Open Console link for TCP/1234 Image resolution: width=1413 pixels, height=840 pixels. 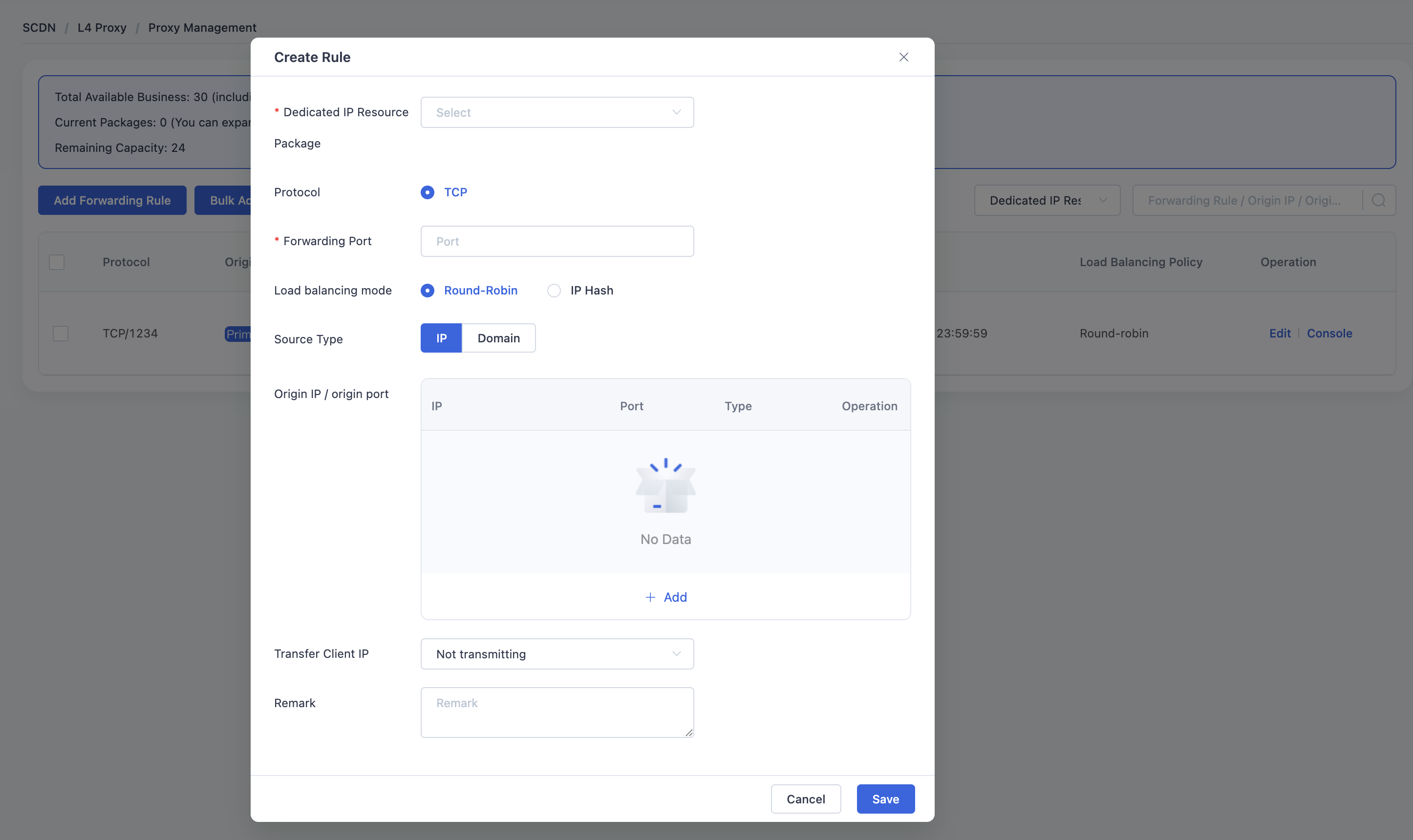(x=1329, y=334)
